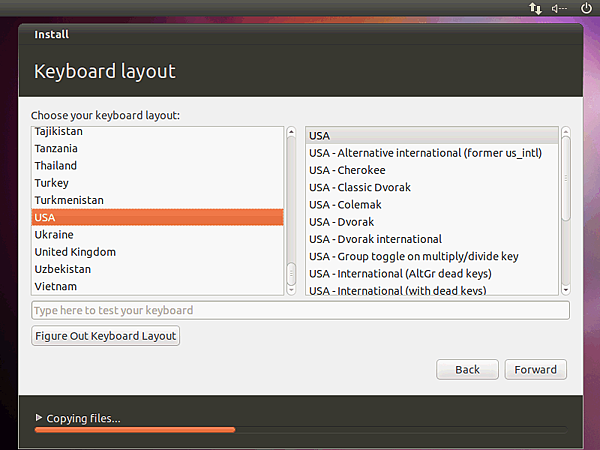The width and height of the screenshot is (600, 450).
Task: Select United Kingdom in the country list
Action: [x=157, y=252]
